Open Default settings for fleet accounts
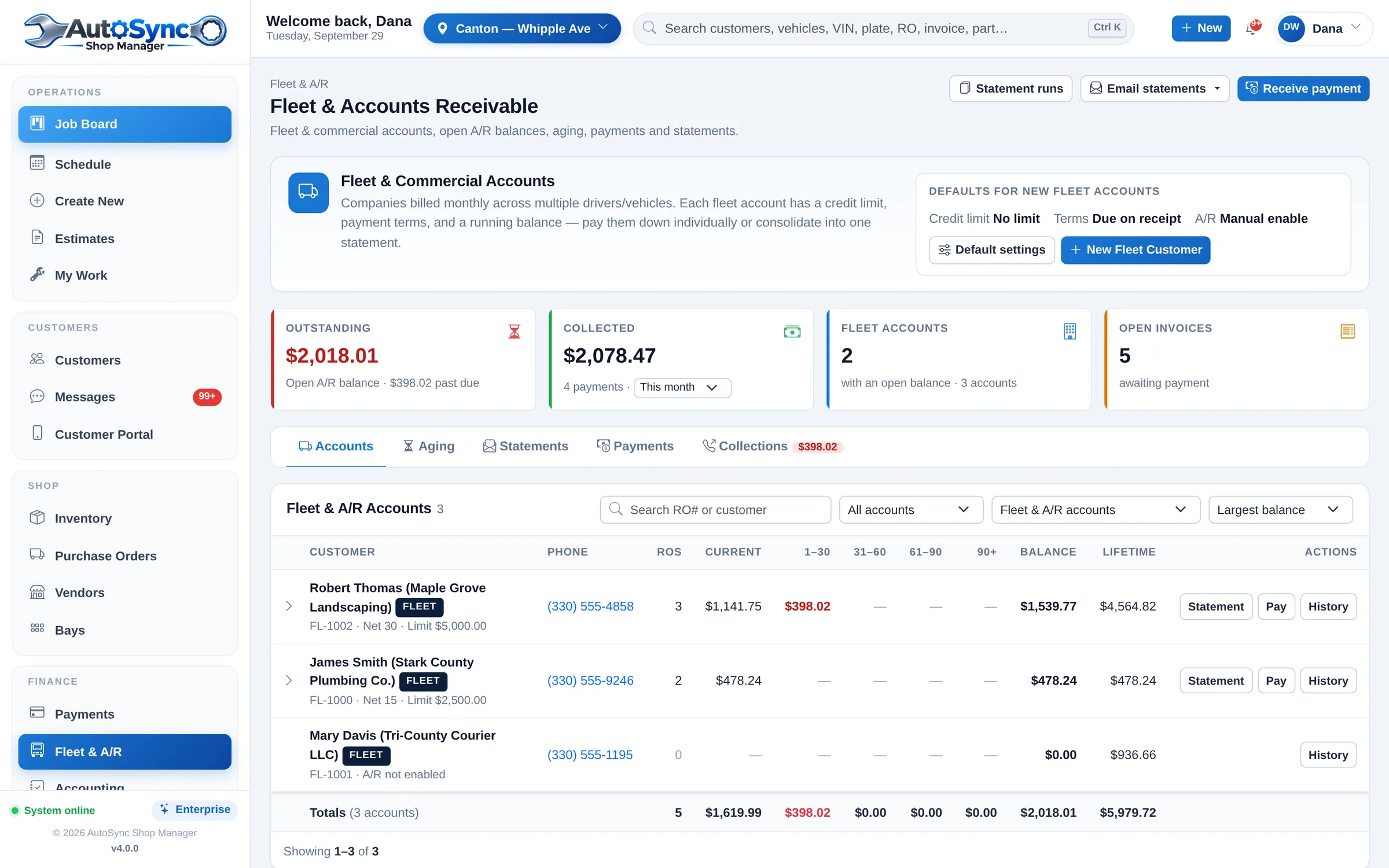This screenshot has height=868, width=1389. click(x=992, y=250)
